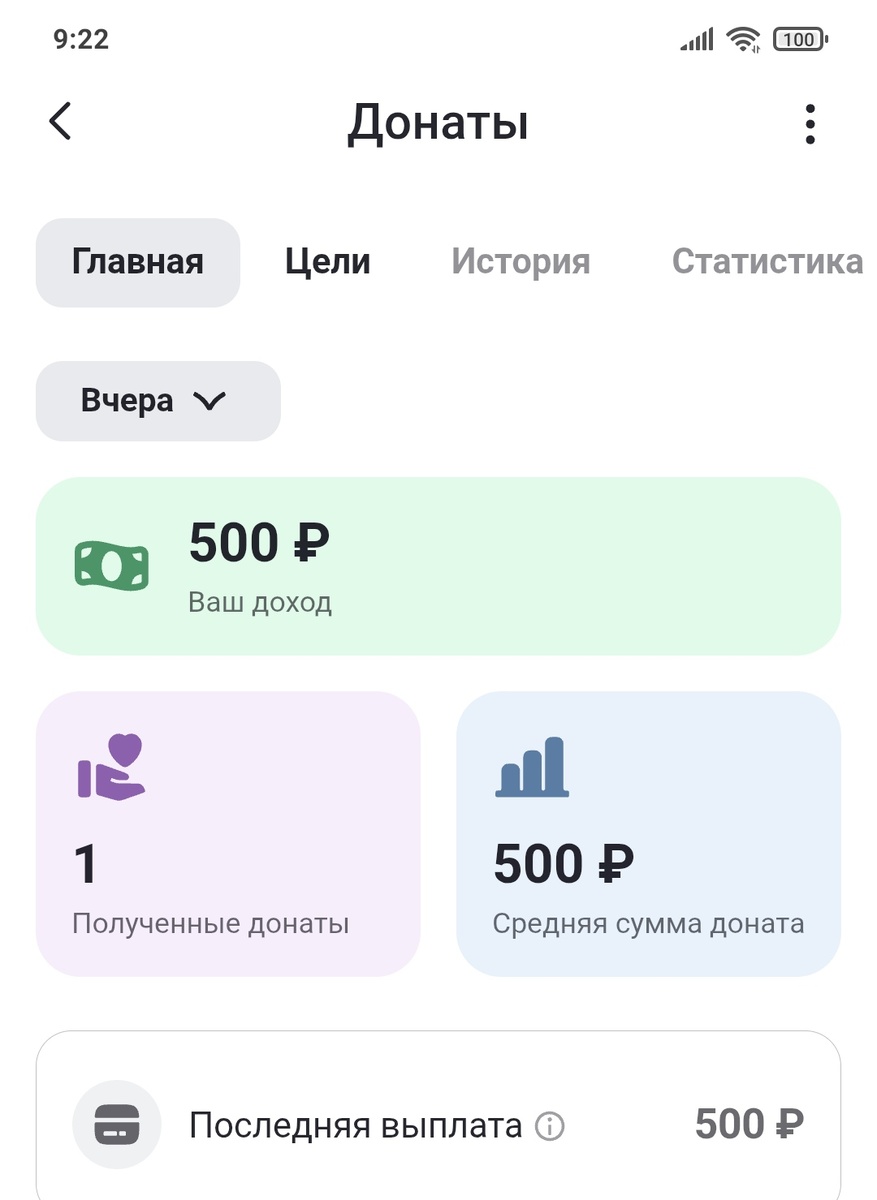Click the blue bar chart average icon
Screen dimensions: 877x1200
click(x=533, y=767)
